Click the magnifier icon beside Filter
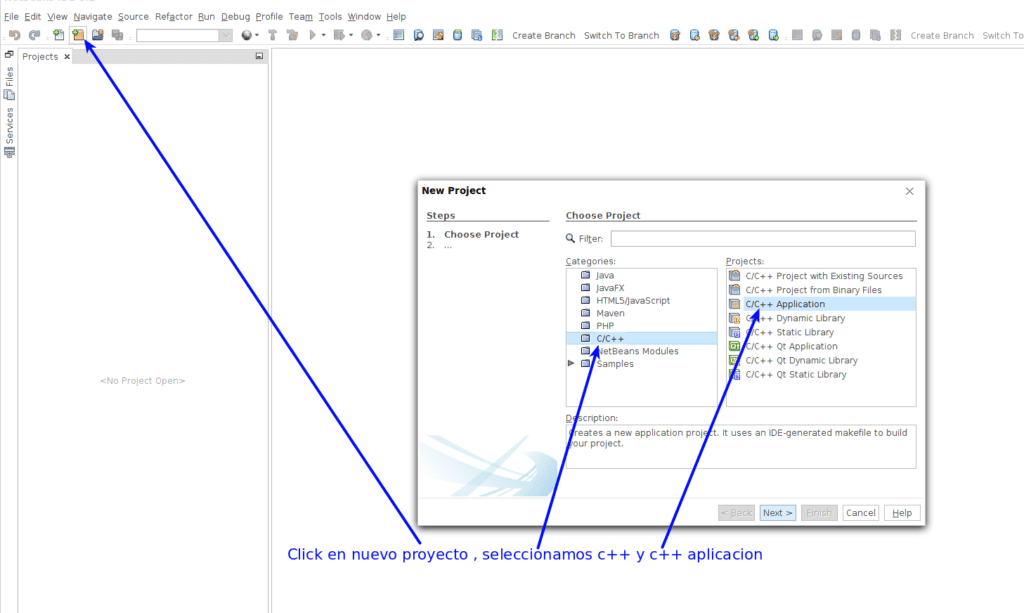This screenshot has height=613, width=1024. (570, 239)
